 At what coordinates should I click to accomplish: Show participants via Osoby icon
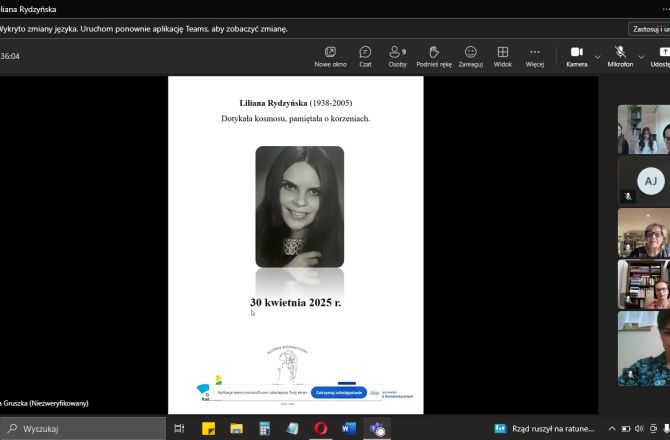point(397,56)
